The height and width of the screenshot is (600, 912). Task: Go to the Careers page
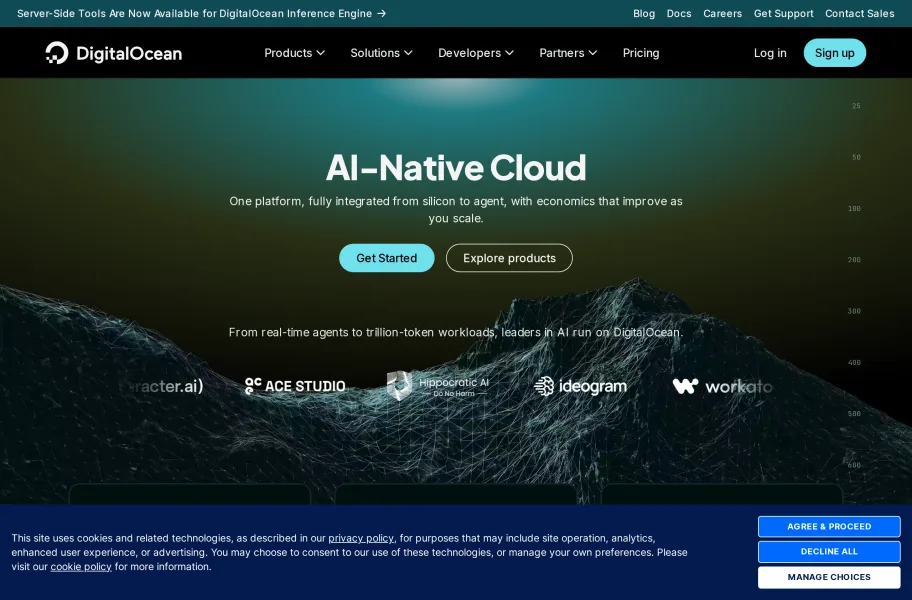pyautogui.click(x=722, y=13)
